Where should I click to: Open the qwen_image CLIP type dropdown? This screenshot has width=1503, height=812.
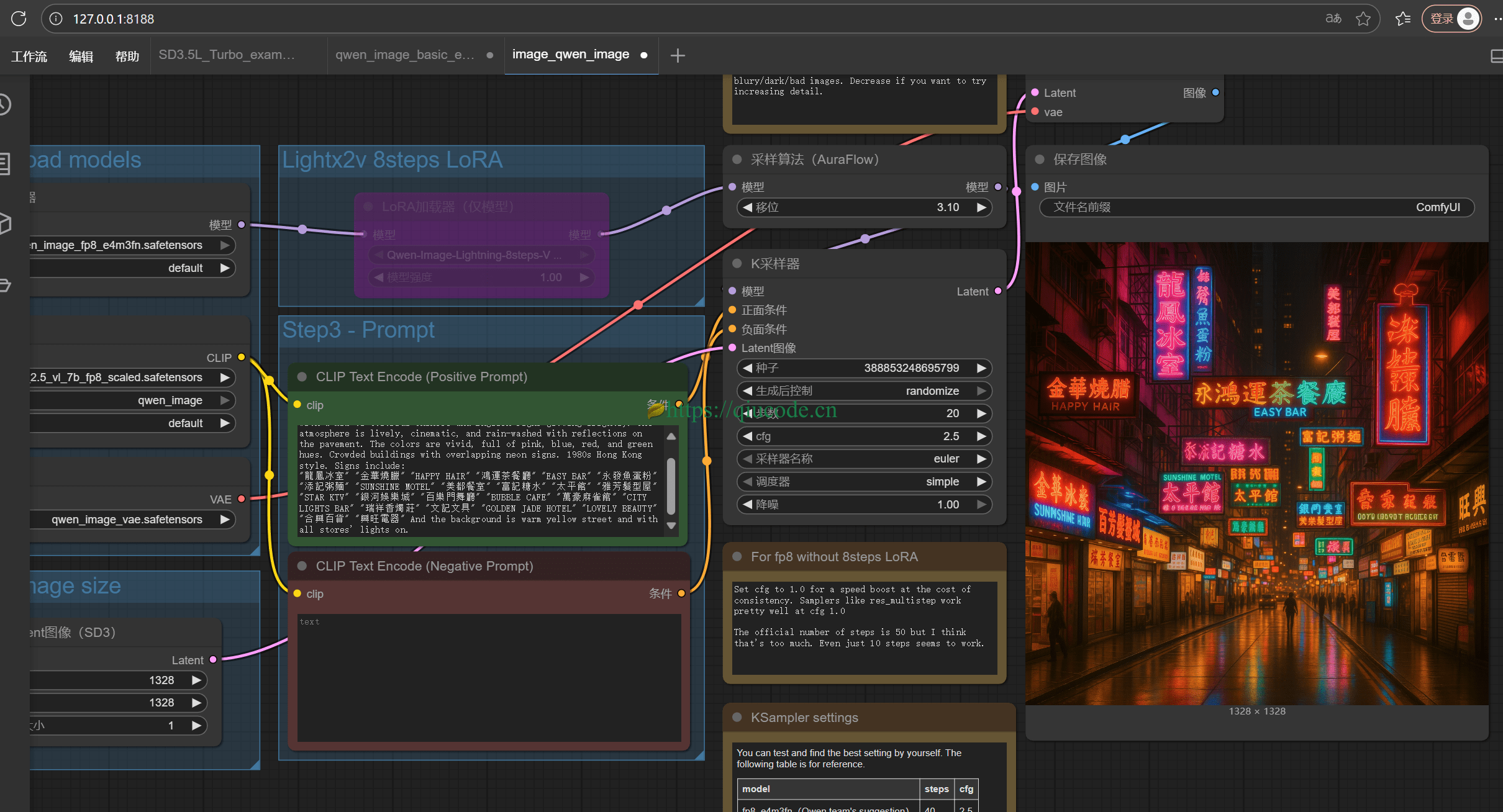(132, 400)
